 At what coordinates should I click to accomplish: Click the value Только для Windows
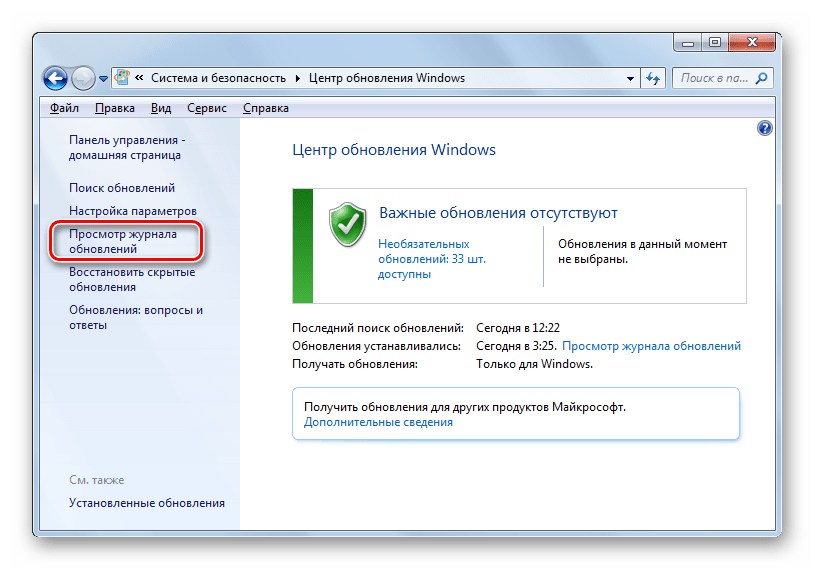pos(534,364)
